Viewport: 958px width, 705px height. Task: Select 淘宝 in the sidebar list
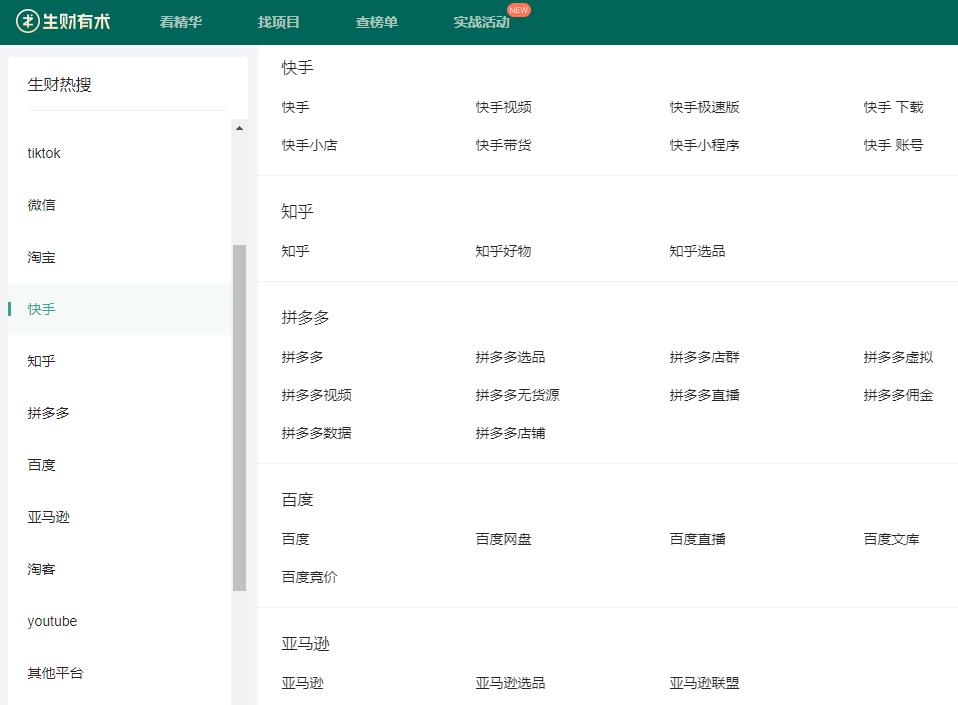click(42, 257)
